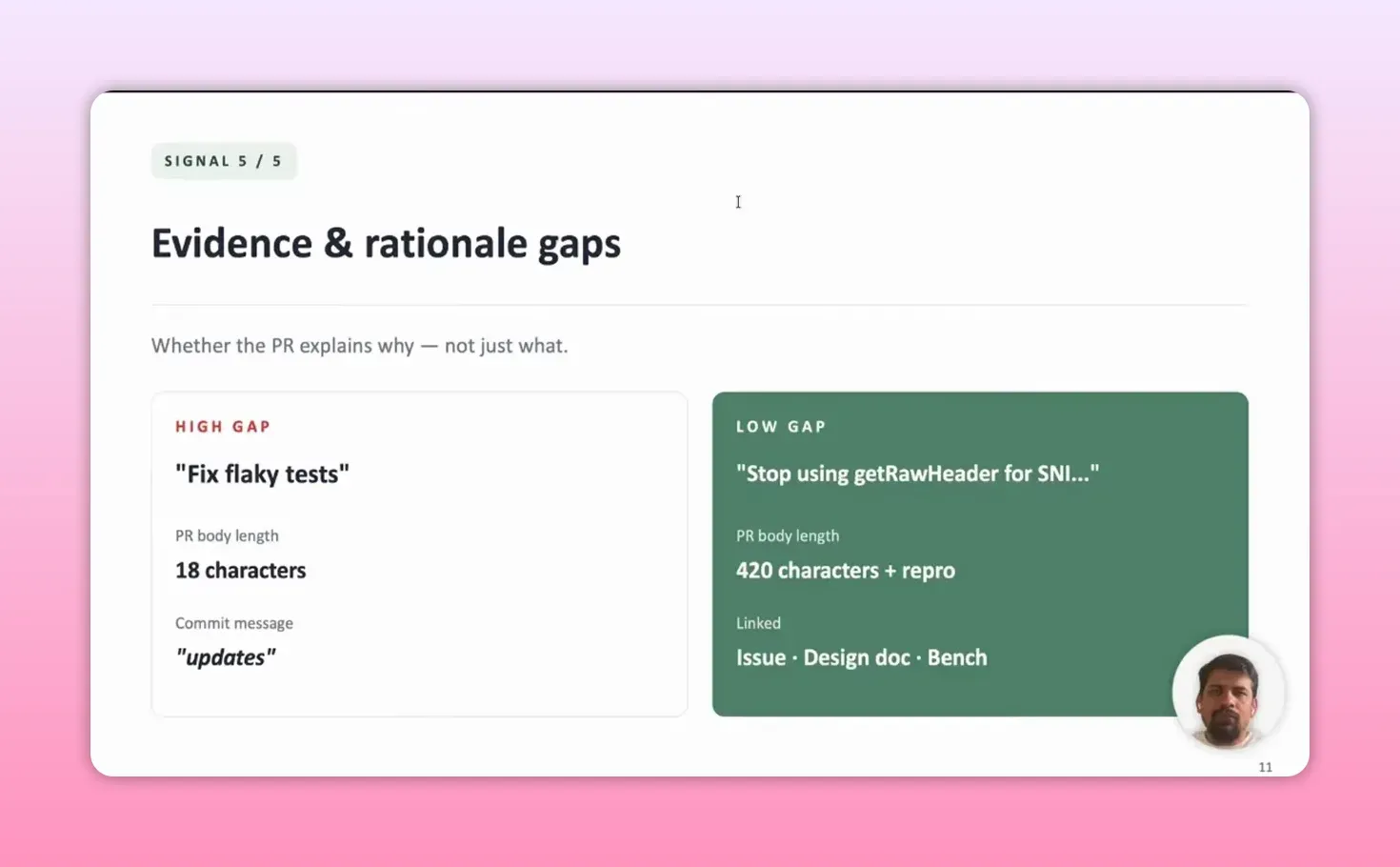1400x867 pixels.
Task: Click the presenter webcam thumbnail
Action: coord(1229,692)
